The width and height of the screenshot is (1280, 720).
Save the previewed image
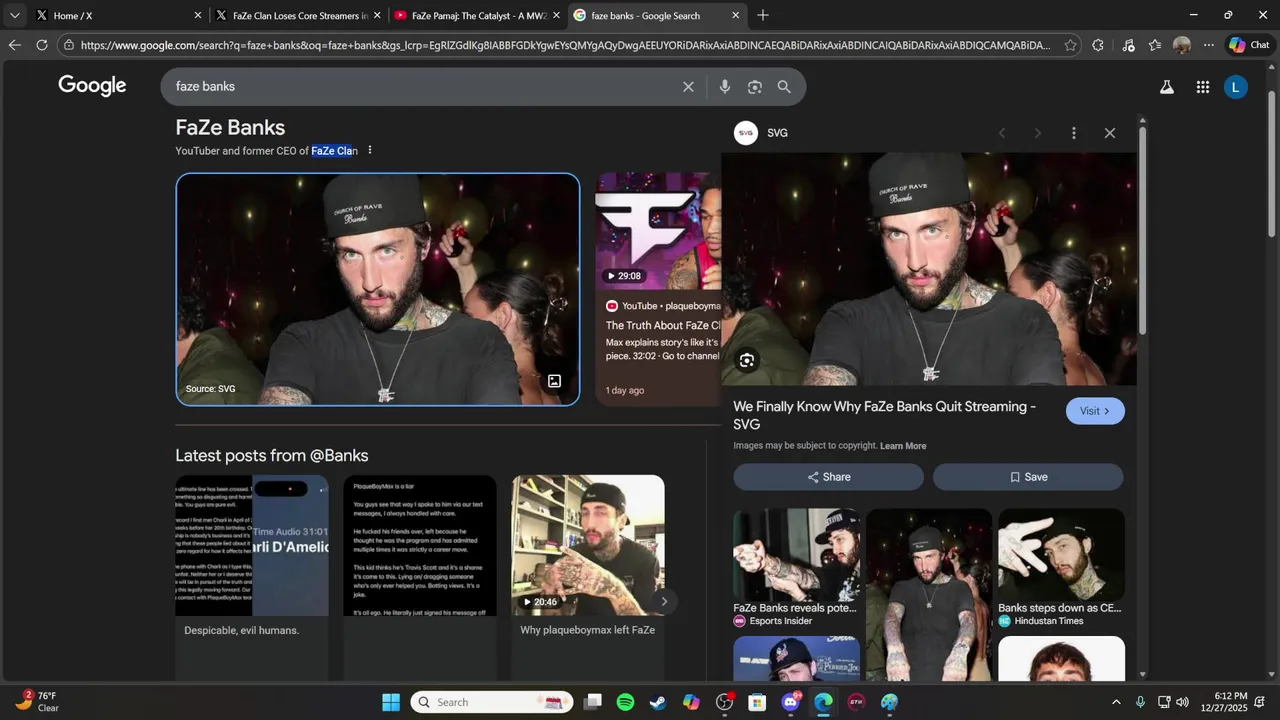1028,477
